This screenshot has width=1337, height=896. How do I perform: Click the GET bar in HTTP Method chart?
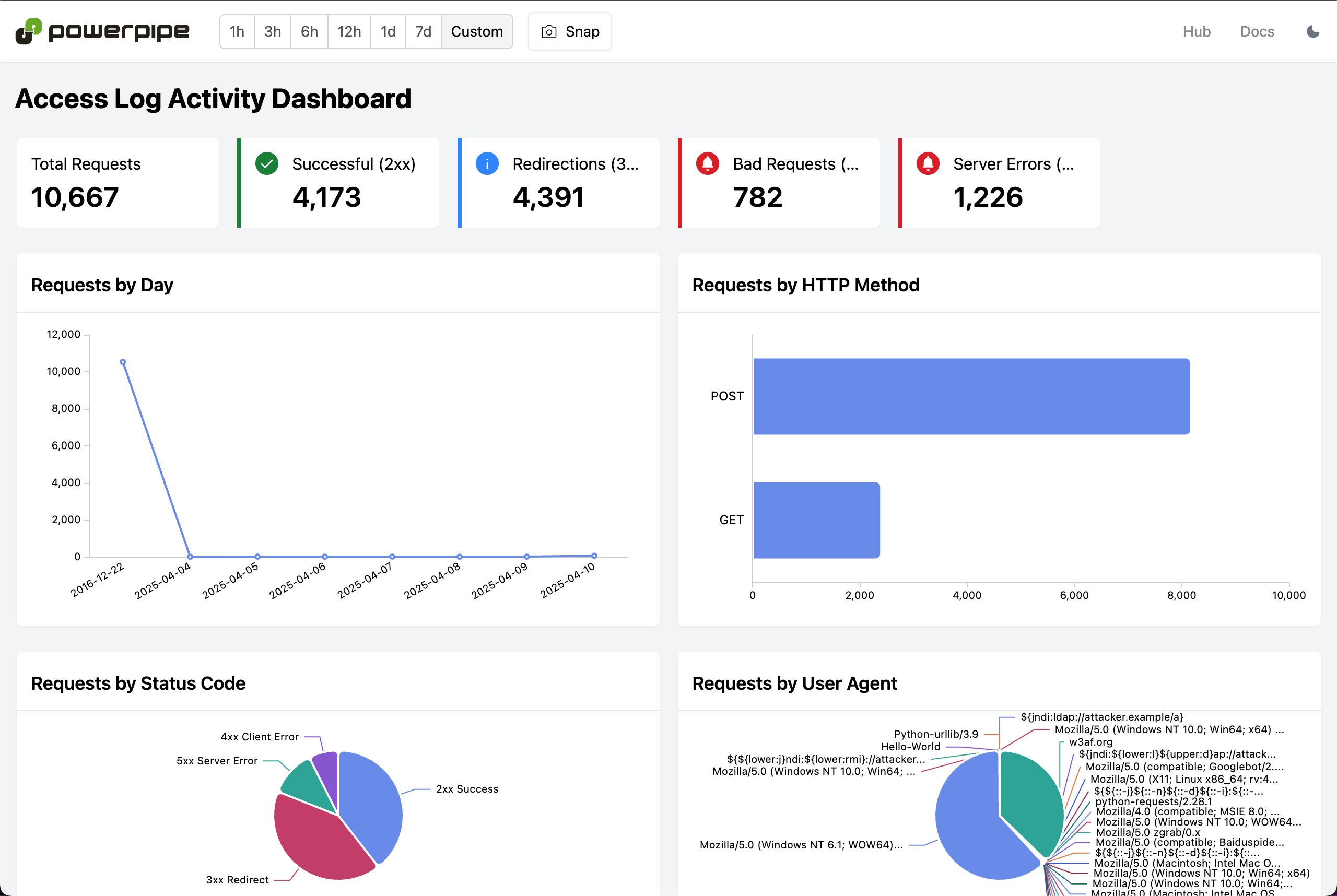click(x=816, y=520)
